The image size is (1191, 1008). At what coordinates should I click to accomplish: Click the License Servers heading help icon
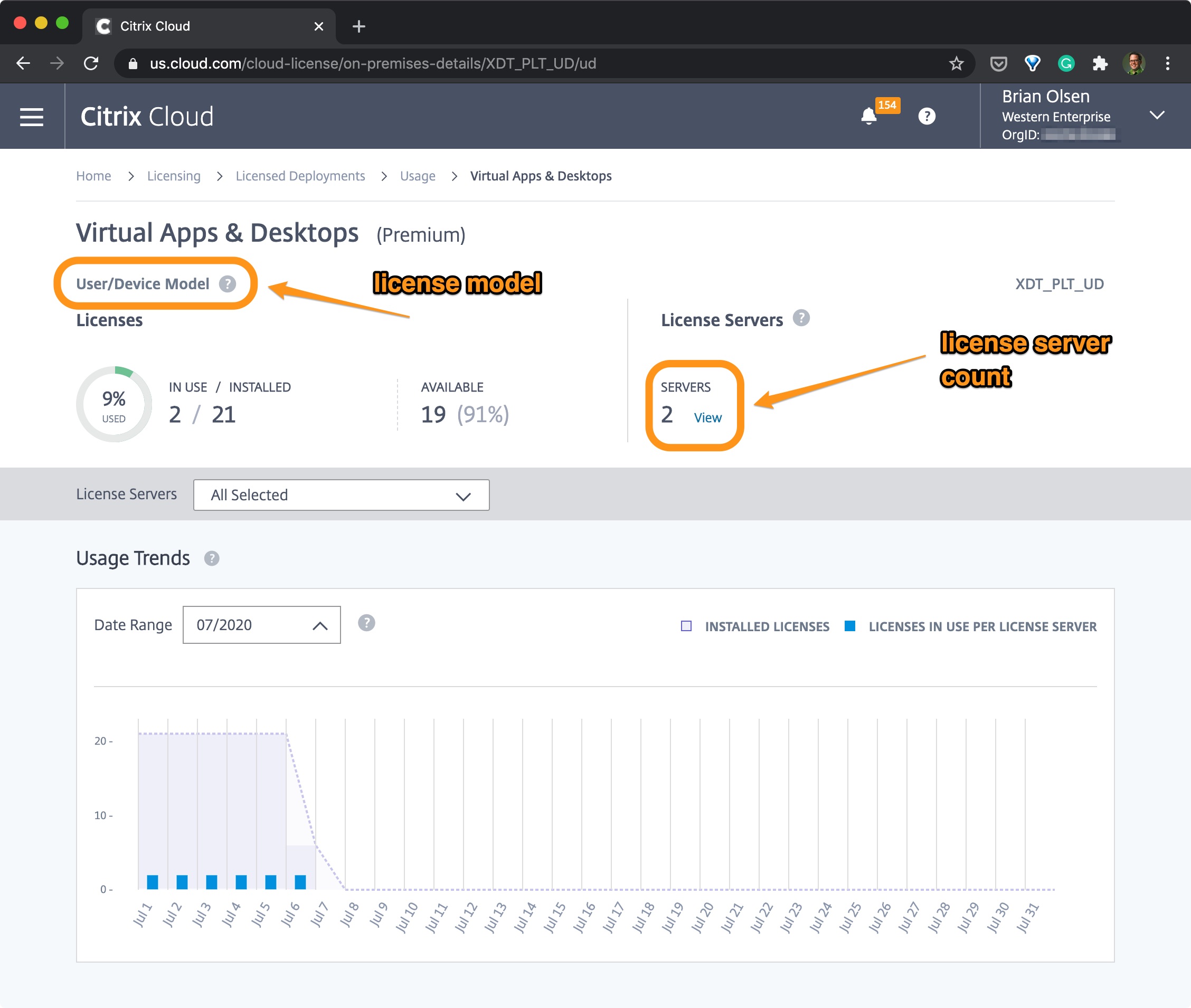tap(801, 318)
